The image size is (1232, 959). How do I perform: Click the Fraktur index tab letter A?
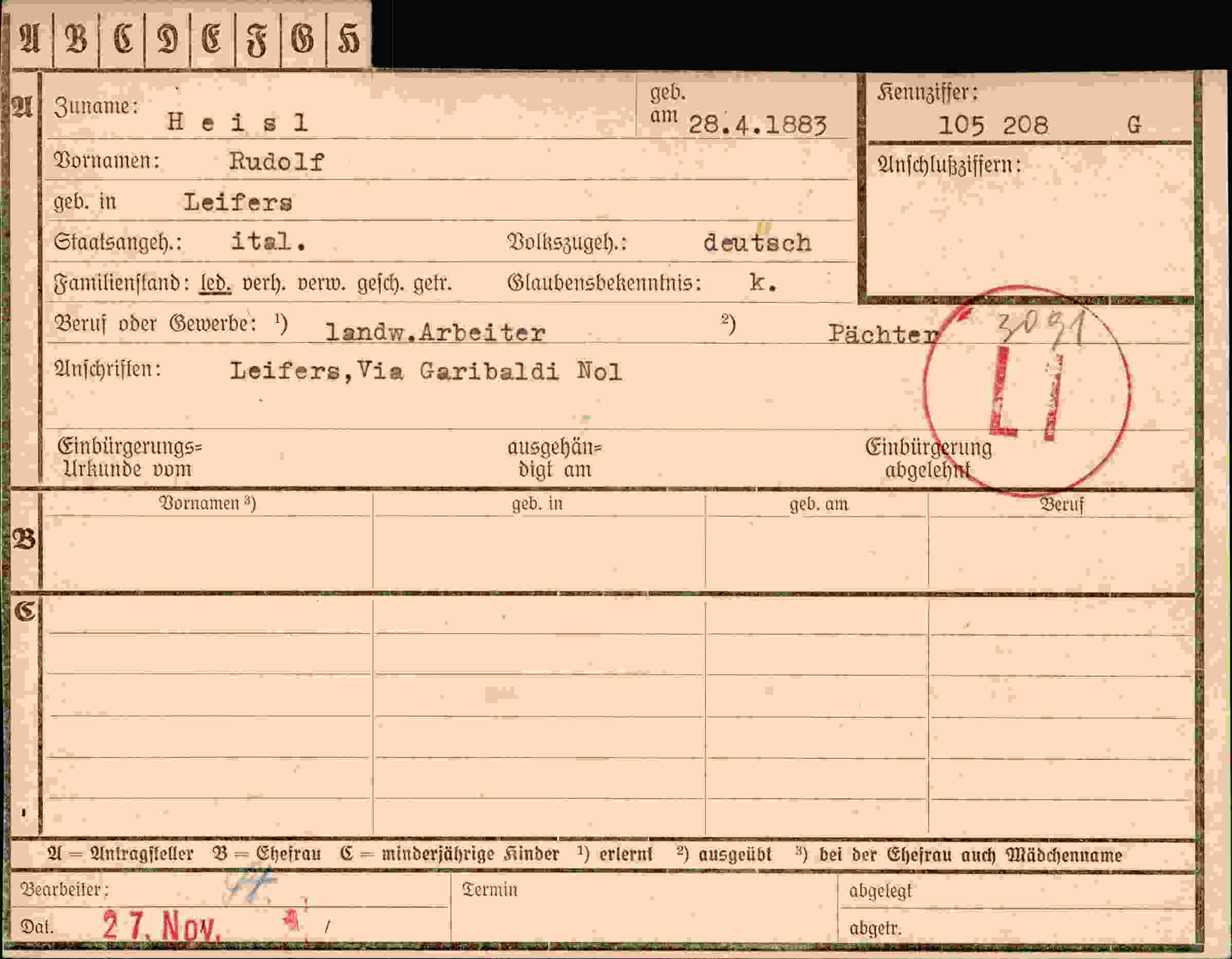[30, 39]
